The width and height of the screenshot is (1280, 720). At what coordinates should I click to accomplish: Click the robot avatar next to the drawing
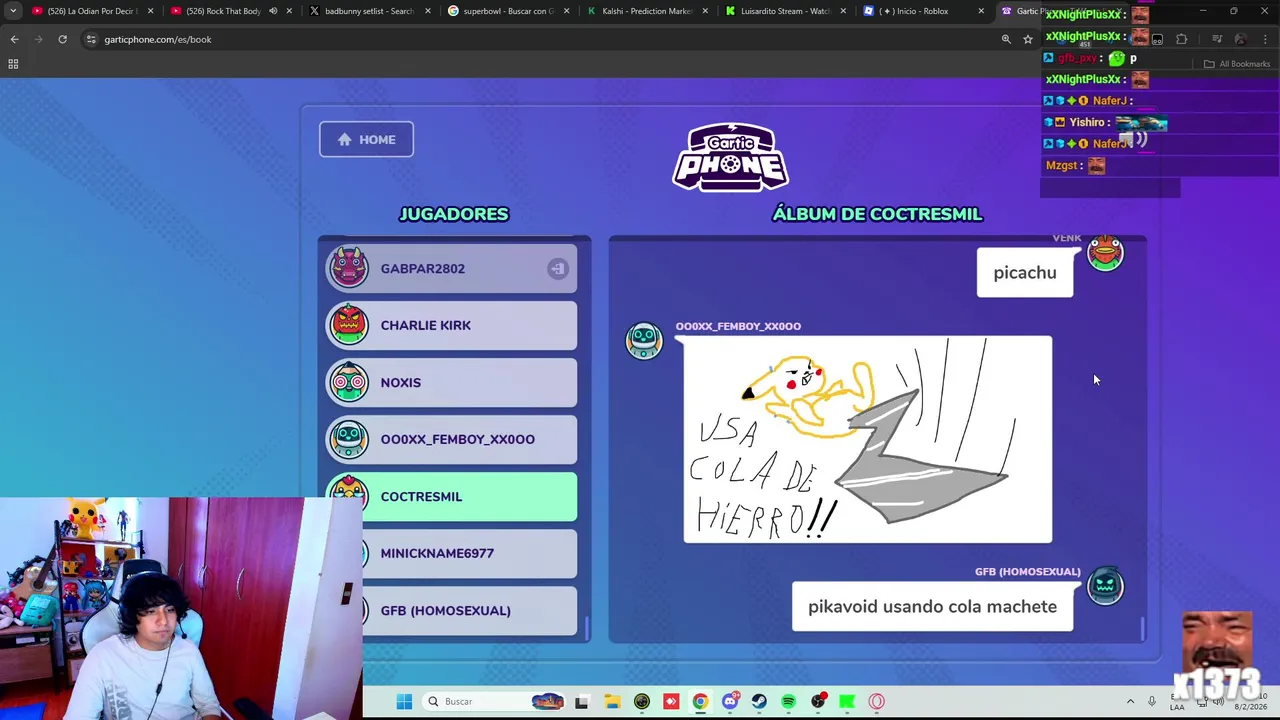point(644,340)
